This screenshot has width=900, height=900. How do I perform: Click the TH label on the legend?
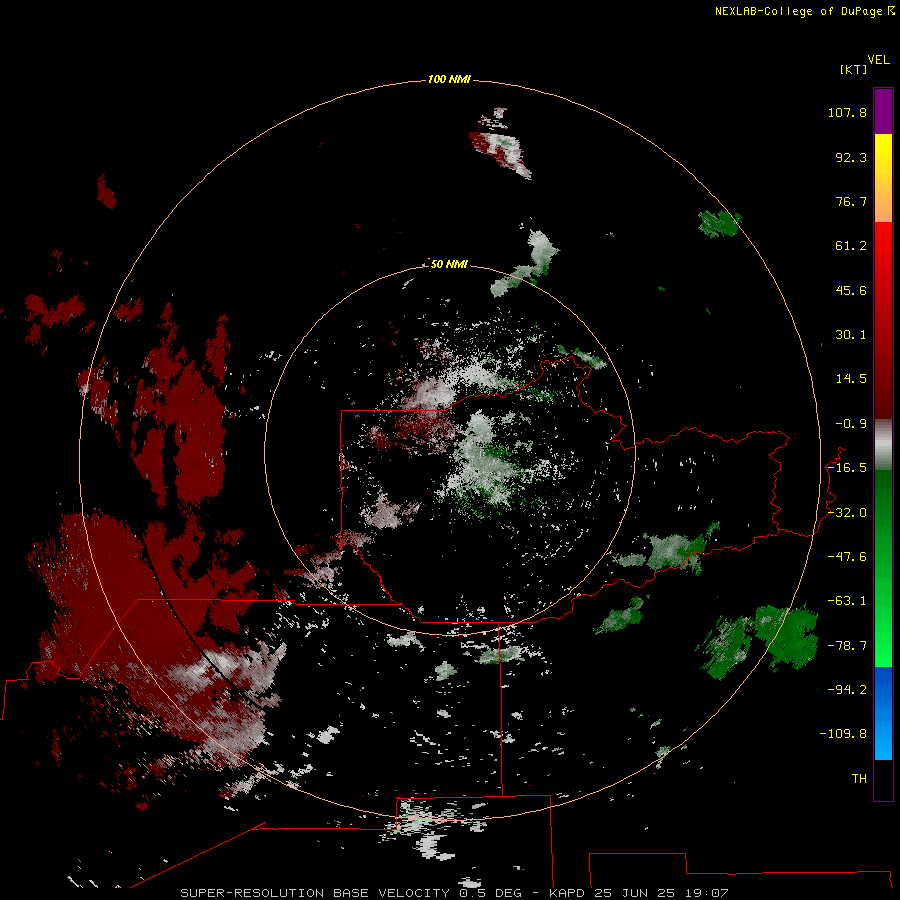pyautogui.click(x=859, y=779)
